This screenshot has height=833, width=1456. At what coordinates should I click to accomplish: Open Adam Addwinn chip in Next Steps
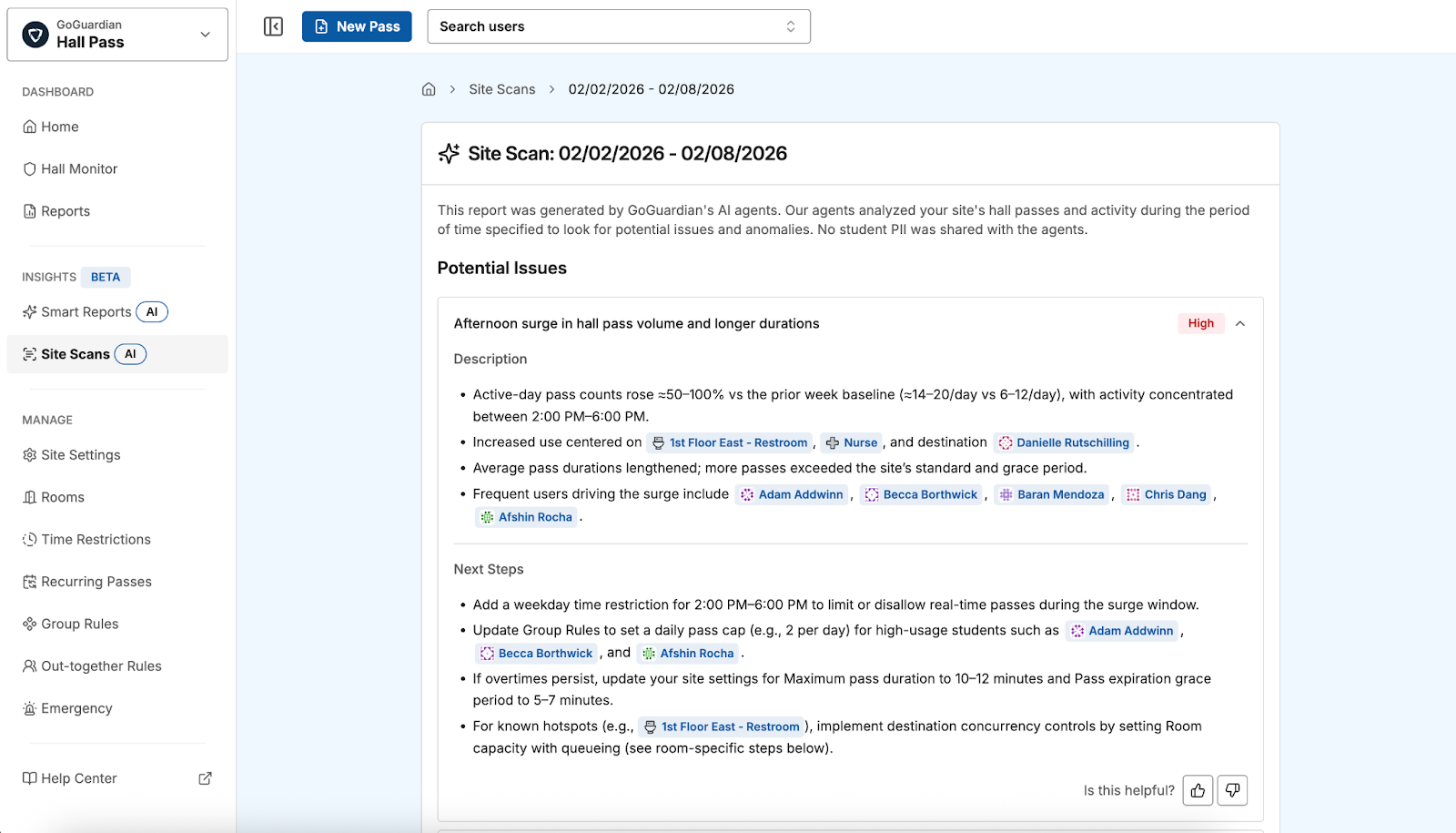pyautogui.click(x=1122, y=630)
